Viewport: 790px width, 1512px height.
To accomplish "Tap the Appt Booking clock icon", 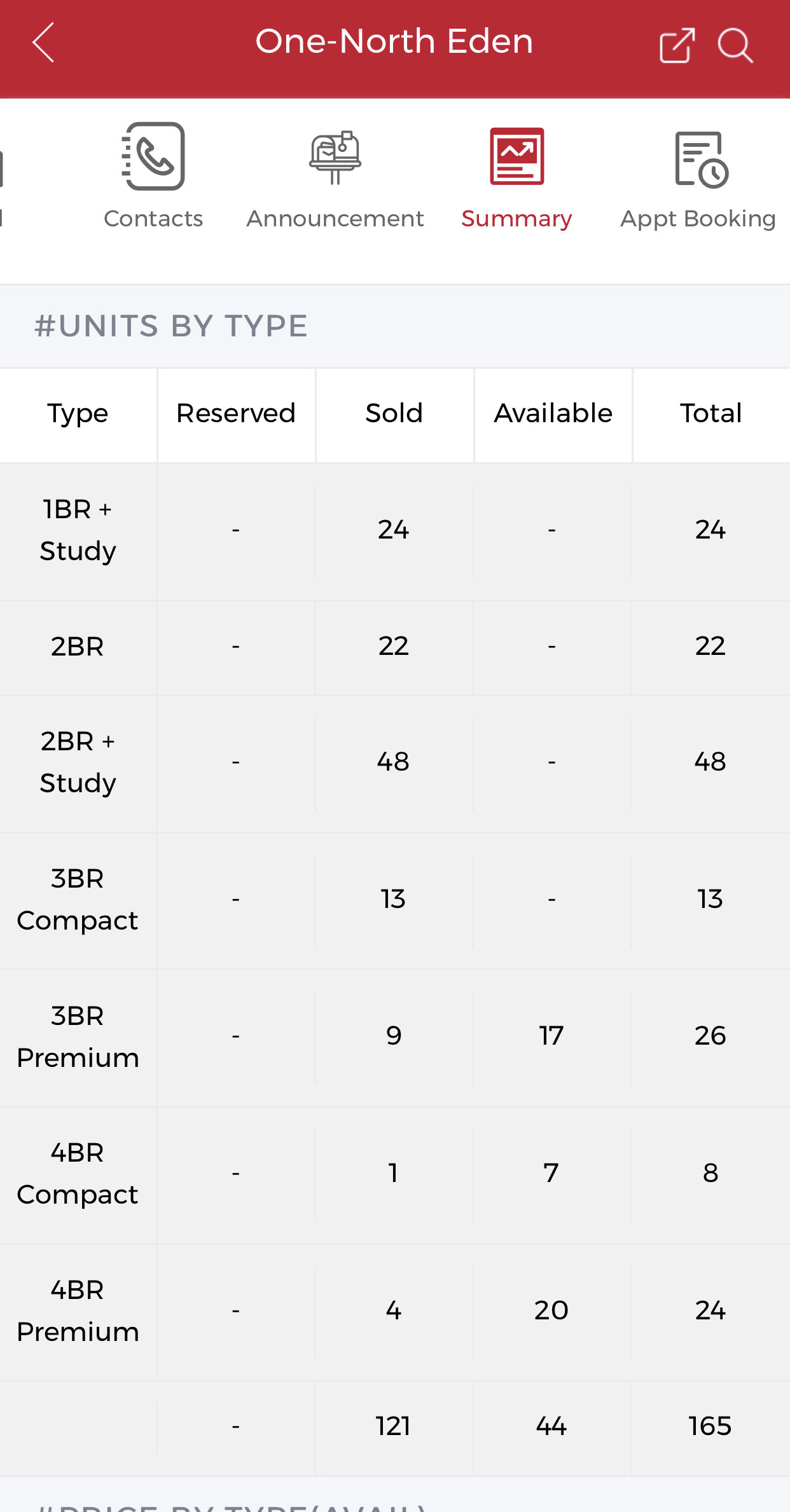I will click(701, 160).
